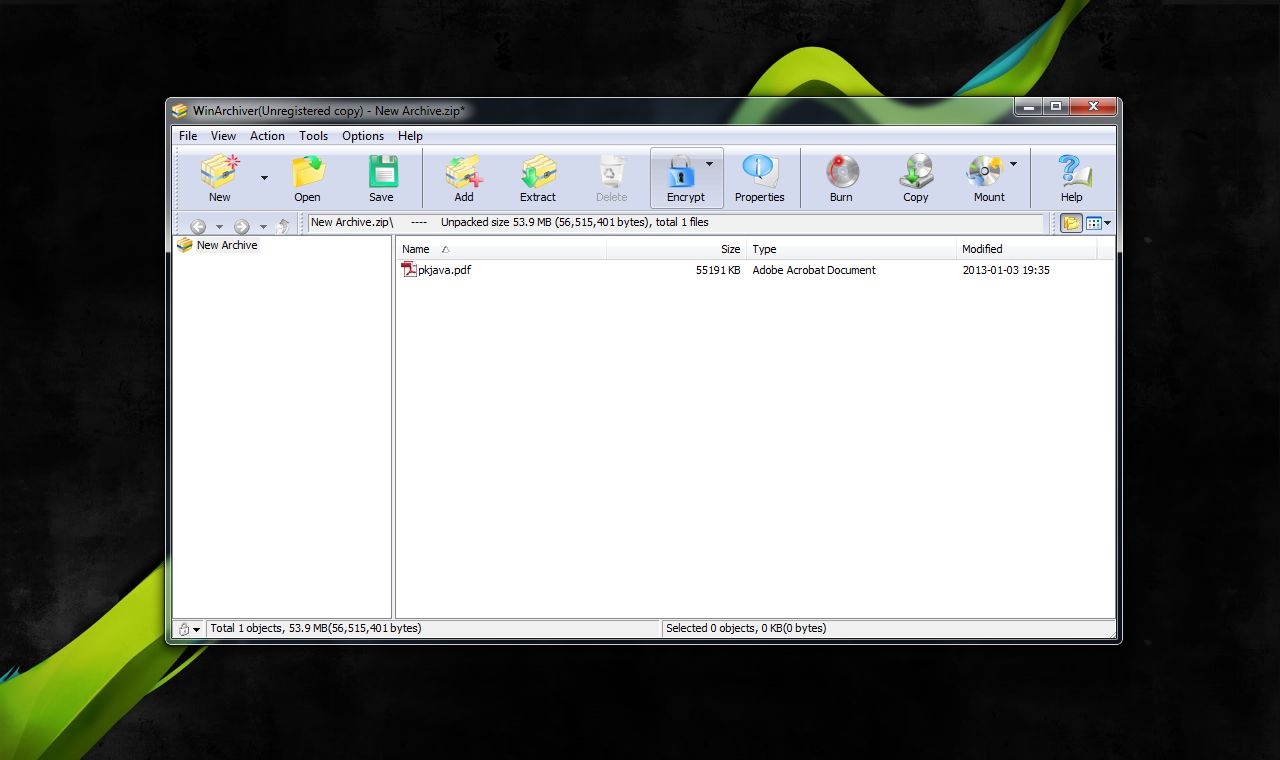
Task: Maximize the WinArchiver window
Action: (x=1056, y=106)
